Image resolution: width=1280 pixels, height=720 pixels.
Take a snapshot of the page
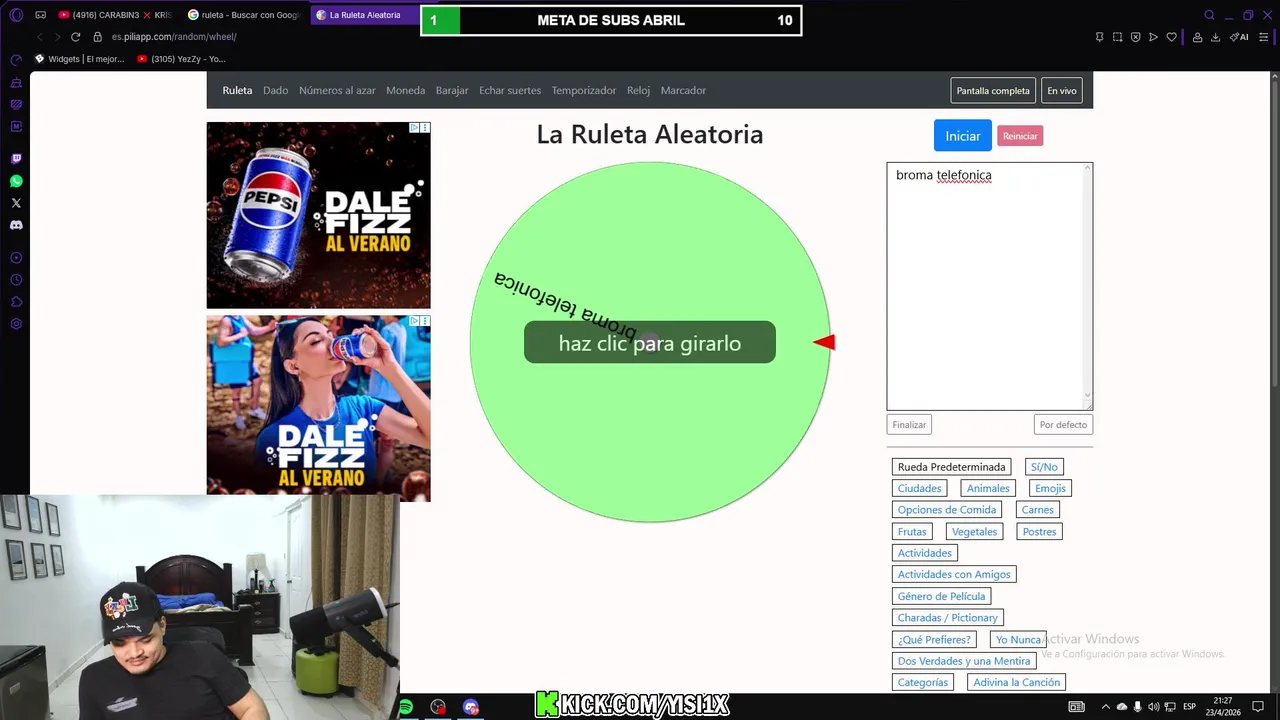(1117, 37)
